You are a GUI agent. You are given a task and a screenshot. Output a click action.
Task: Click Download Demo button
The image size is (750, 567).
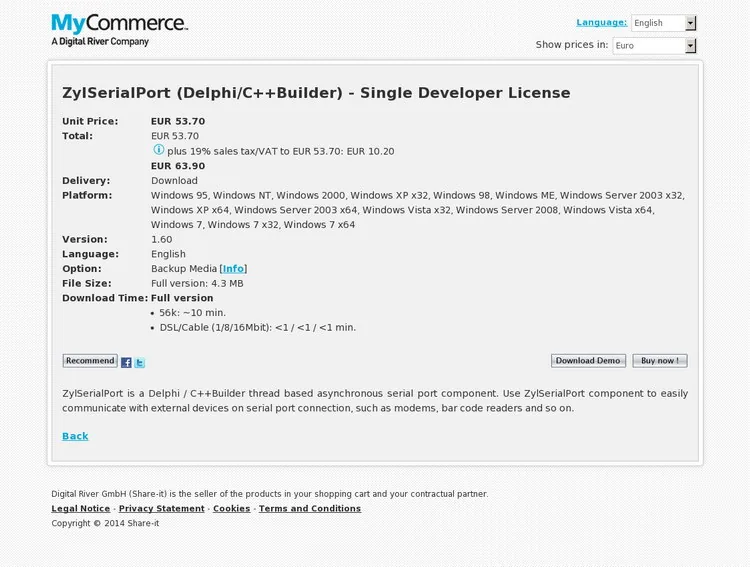pos(588,361)
